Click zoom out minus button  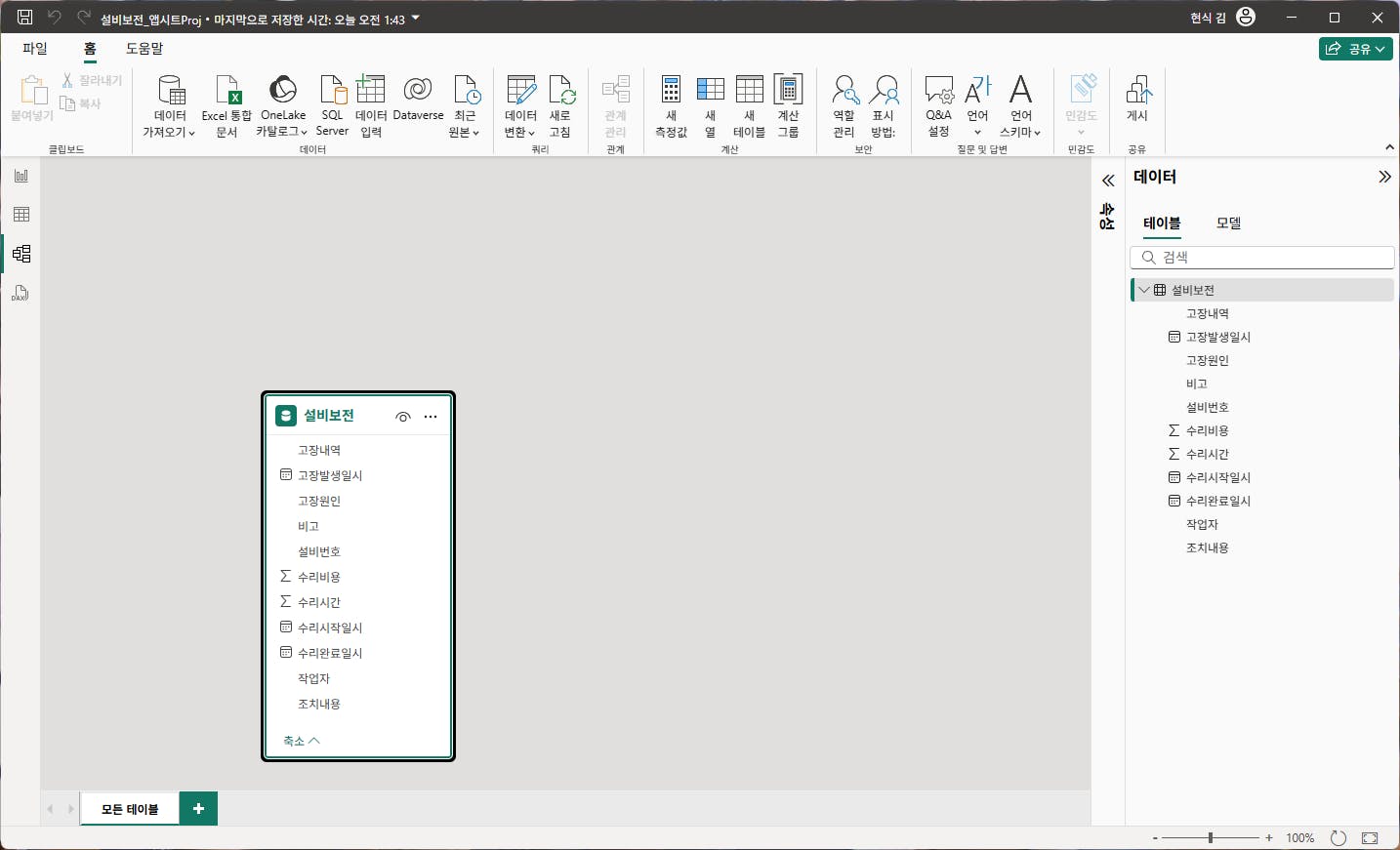tap(1155, 838)
